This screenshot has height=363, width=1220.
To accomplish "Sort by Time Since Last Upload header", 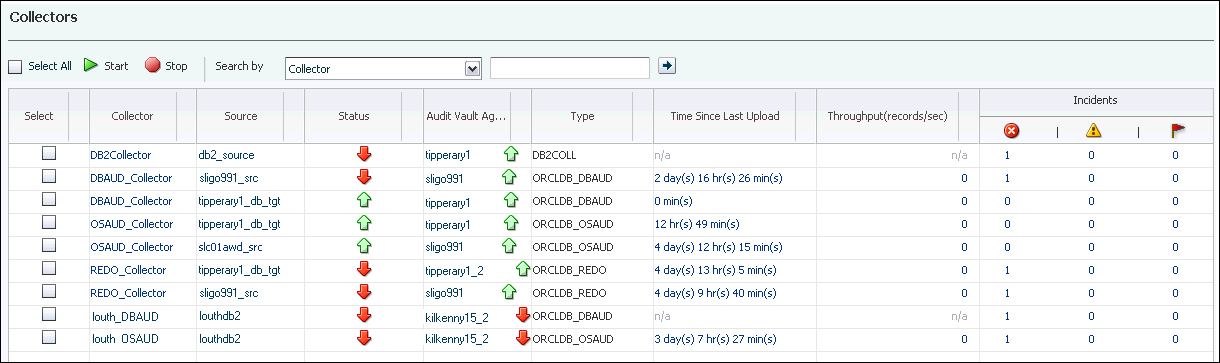I will click(725, 116).
